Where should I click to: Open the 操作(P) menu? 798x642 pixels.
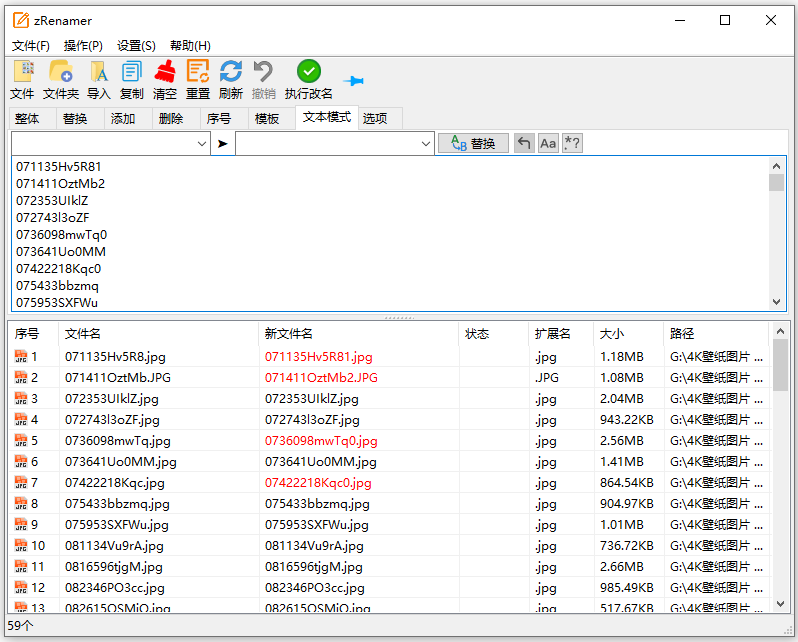point(83,45)
